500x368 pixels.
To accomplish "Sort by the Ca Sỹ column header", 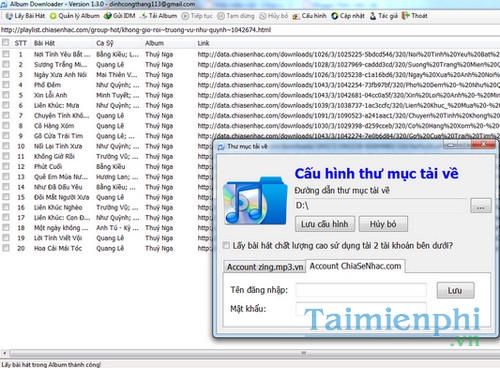I will (119, 43).
